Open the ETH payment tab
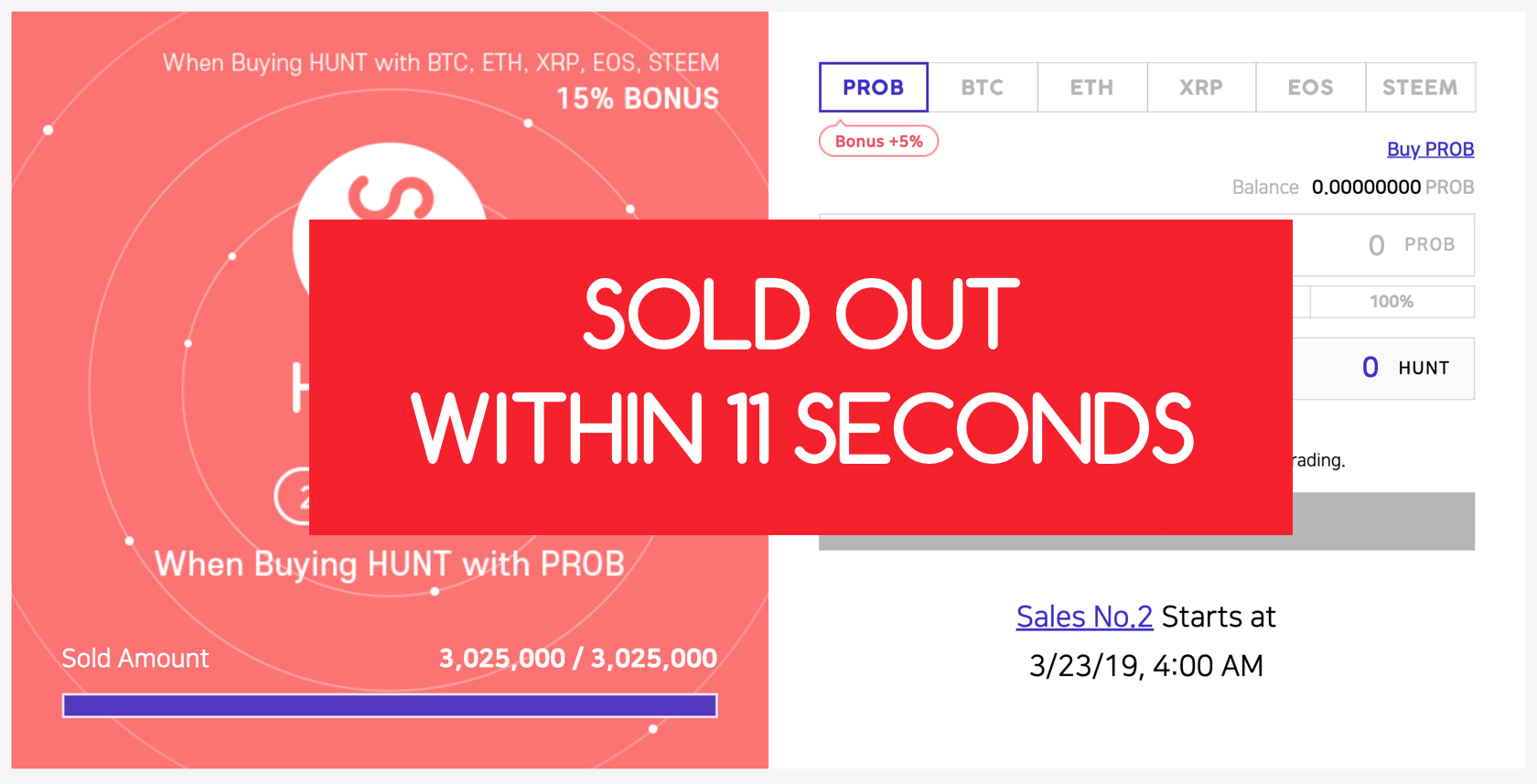Viewport: 1537px width, 784px height. (1092, 88)
